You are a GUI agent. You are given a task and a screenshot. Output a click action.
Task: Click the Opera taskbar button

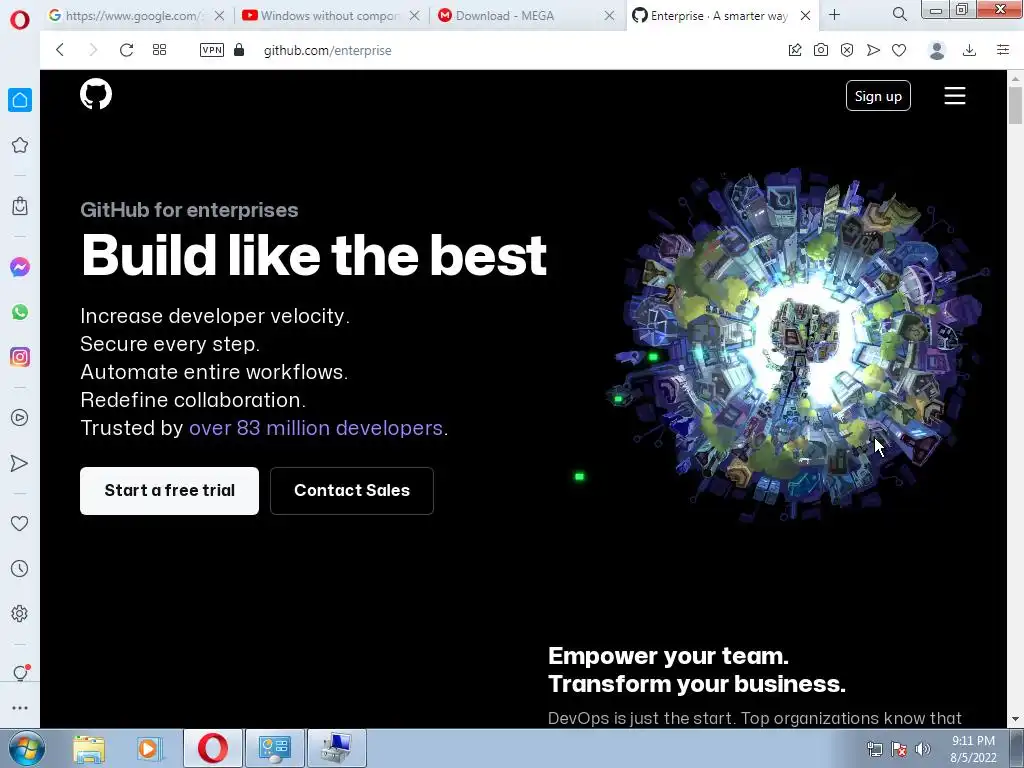(x=213, y=748)
